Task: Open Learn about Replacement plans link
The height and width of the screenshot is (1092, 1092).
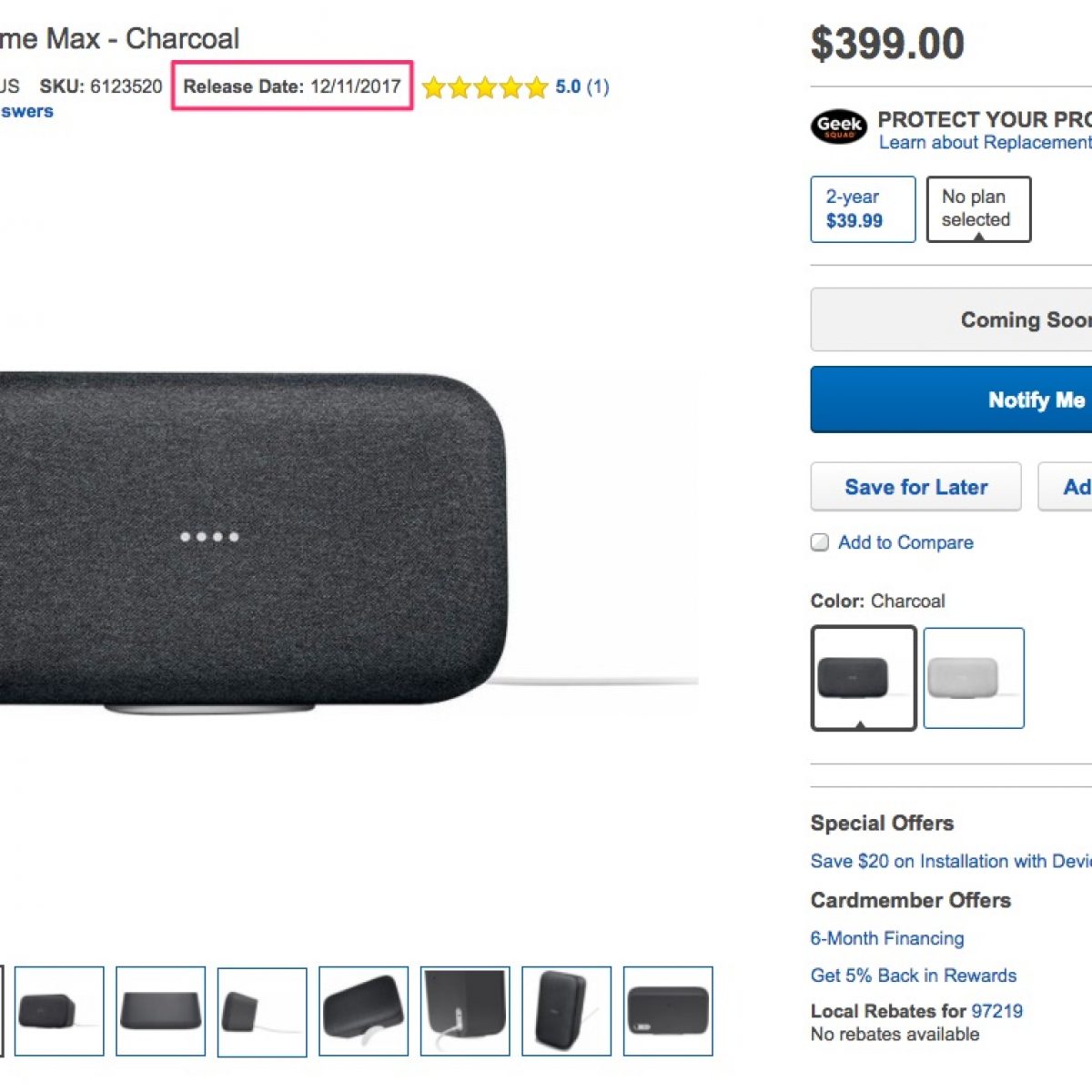Action: (985, 143)
